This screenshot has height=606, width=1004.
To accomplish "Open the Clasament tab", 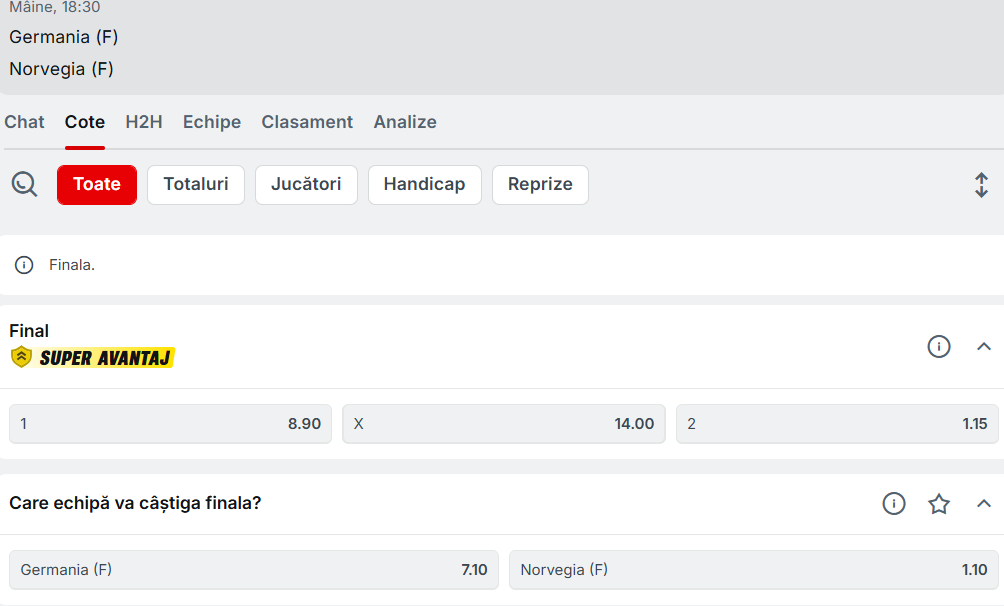I will click(307, 122).
